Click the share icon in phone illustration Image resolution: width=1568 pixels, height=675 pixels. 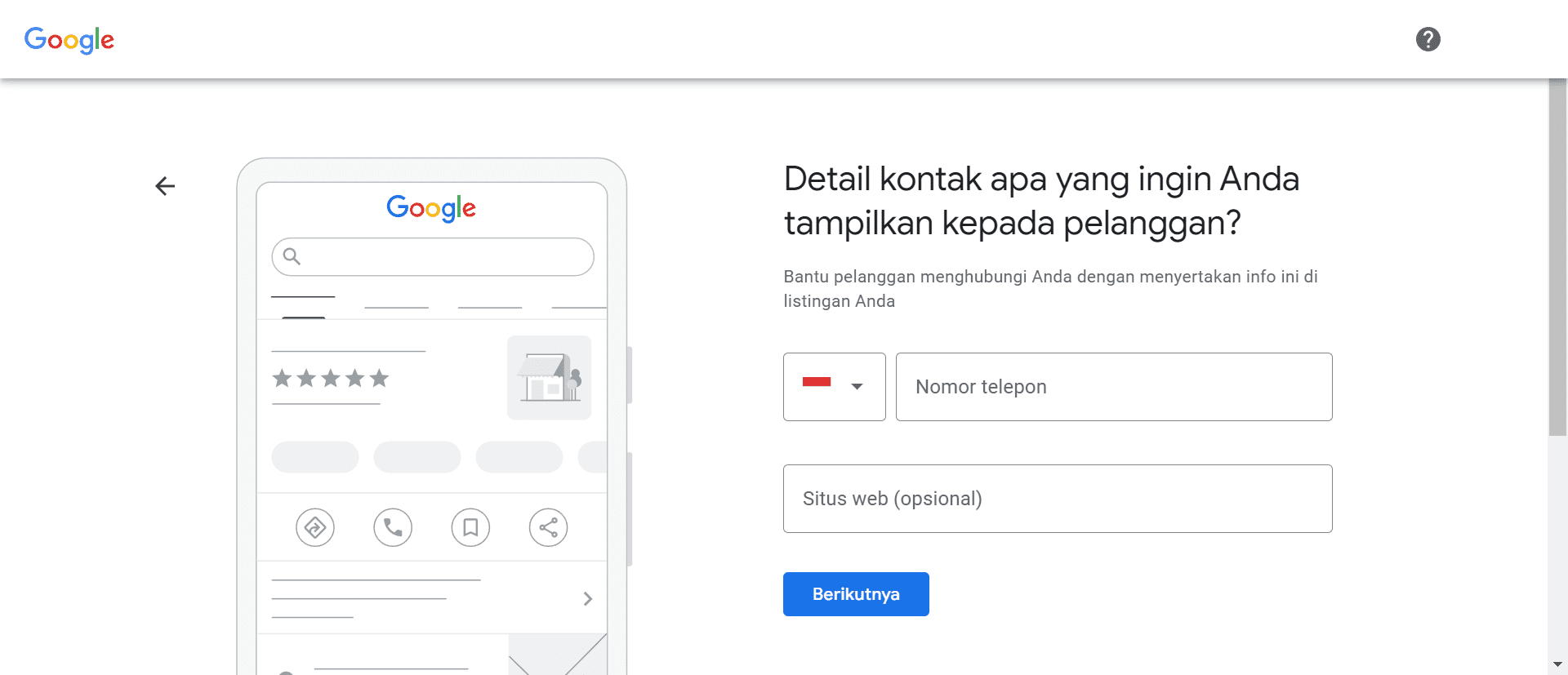[549, 528]
